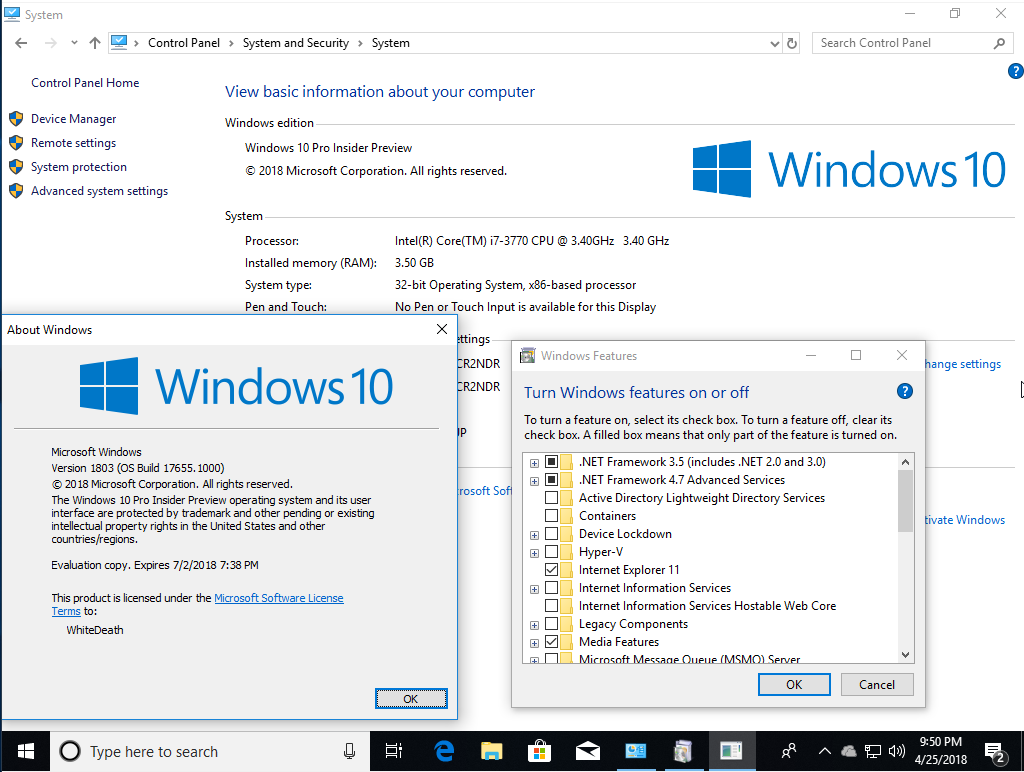Click the up-one-level arrow in Control Panel

coord(95,43)
